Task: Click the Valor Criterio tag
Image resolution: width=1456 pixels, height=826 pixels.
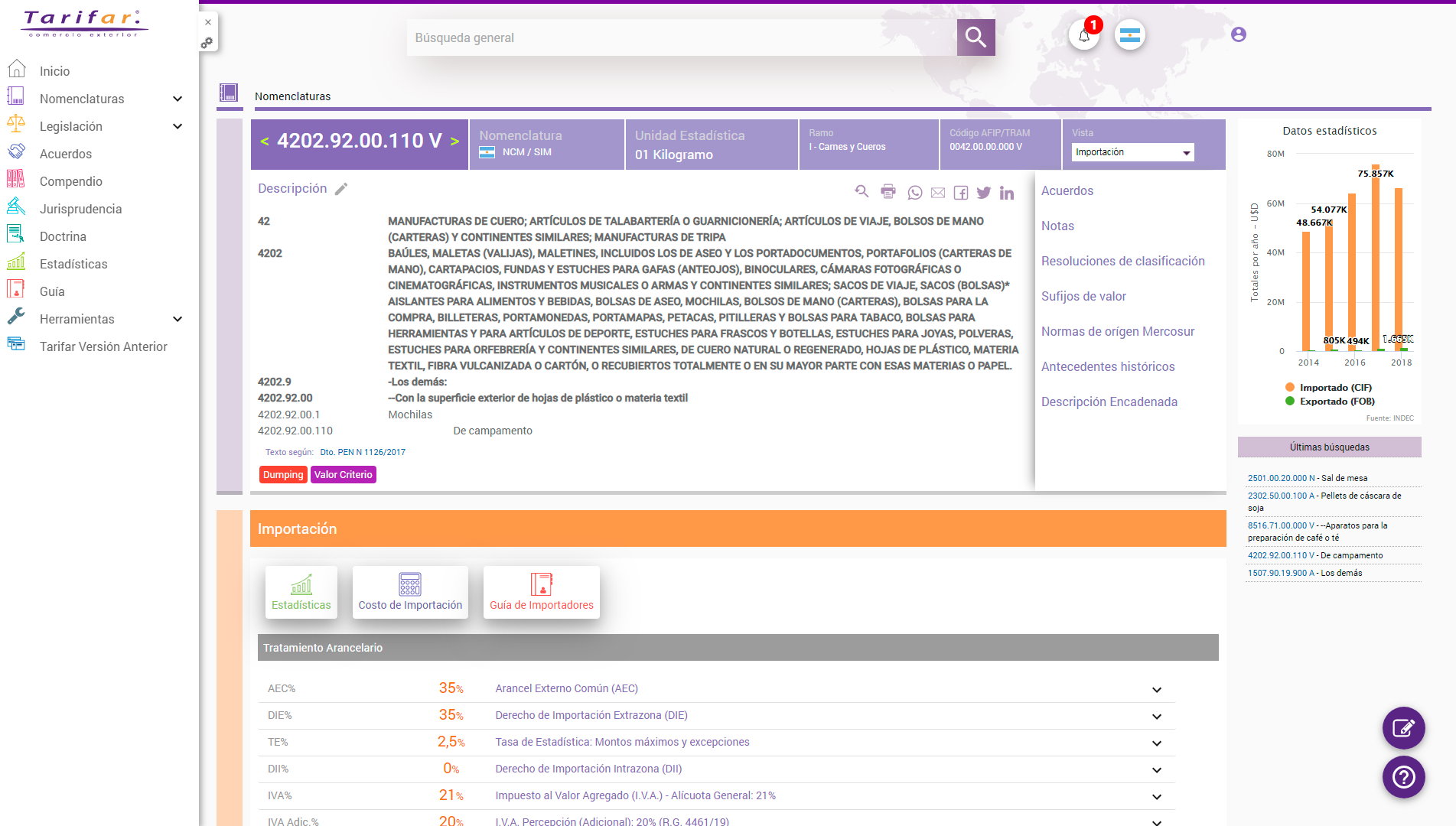Action: (x=344, y=475)
